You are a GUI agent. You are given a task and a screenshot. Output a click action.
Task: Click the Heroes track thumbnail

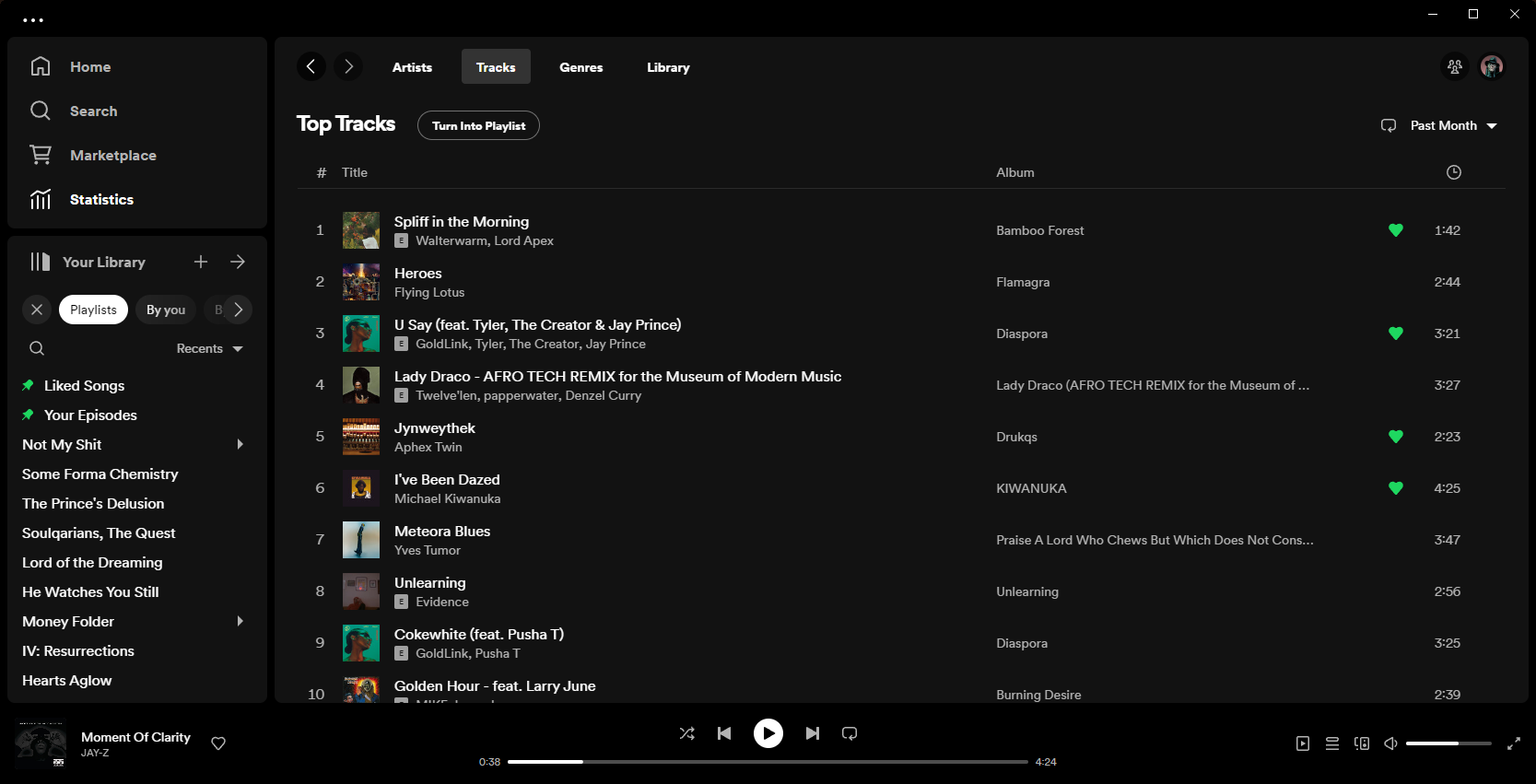tap(361, 282)
